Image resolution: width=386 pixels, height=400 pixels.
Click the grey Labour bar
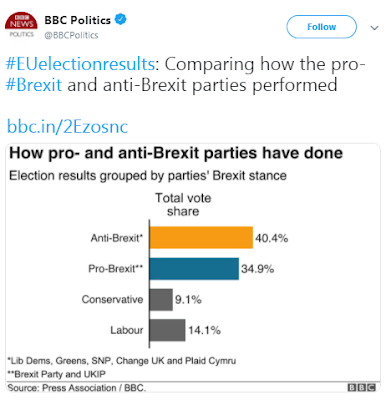click(168, 330)
